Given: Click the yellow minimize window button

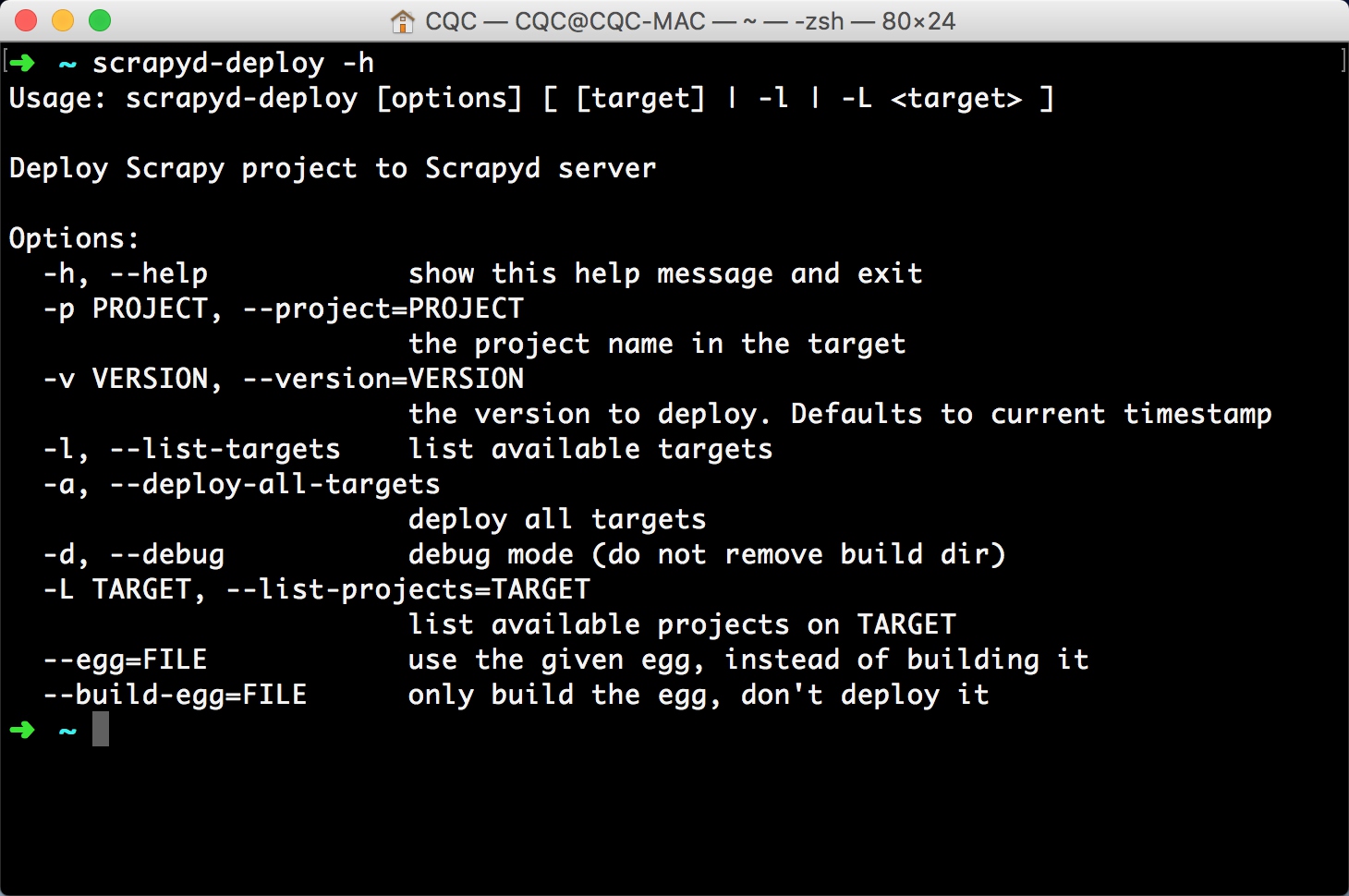Looking at the screenshot, I should [x=63, y=20].
